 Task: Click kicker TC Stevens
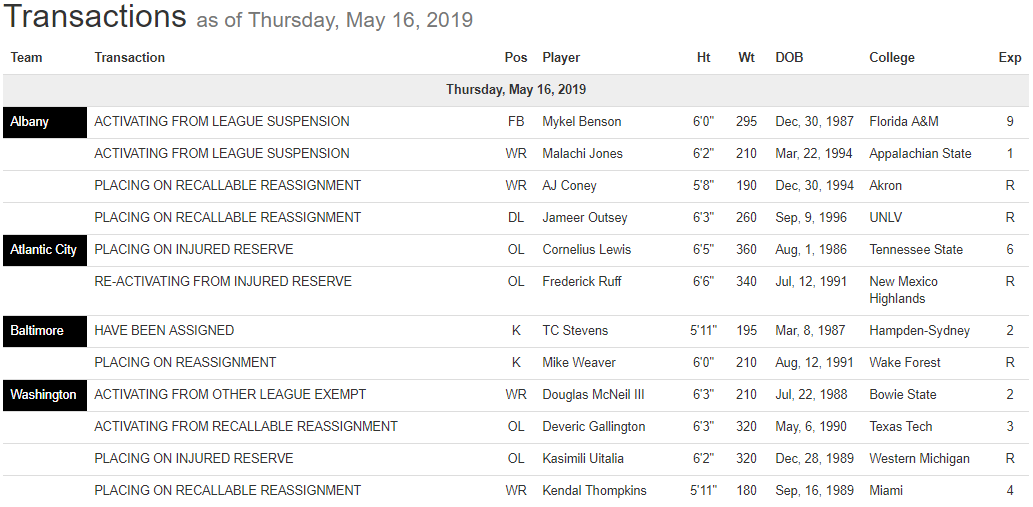coord(575,331)
